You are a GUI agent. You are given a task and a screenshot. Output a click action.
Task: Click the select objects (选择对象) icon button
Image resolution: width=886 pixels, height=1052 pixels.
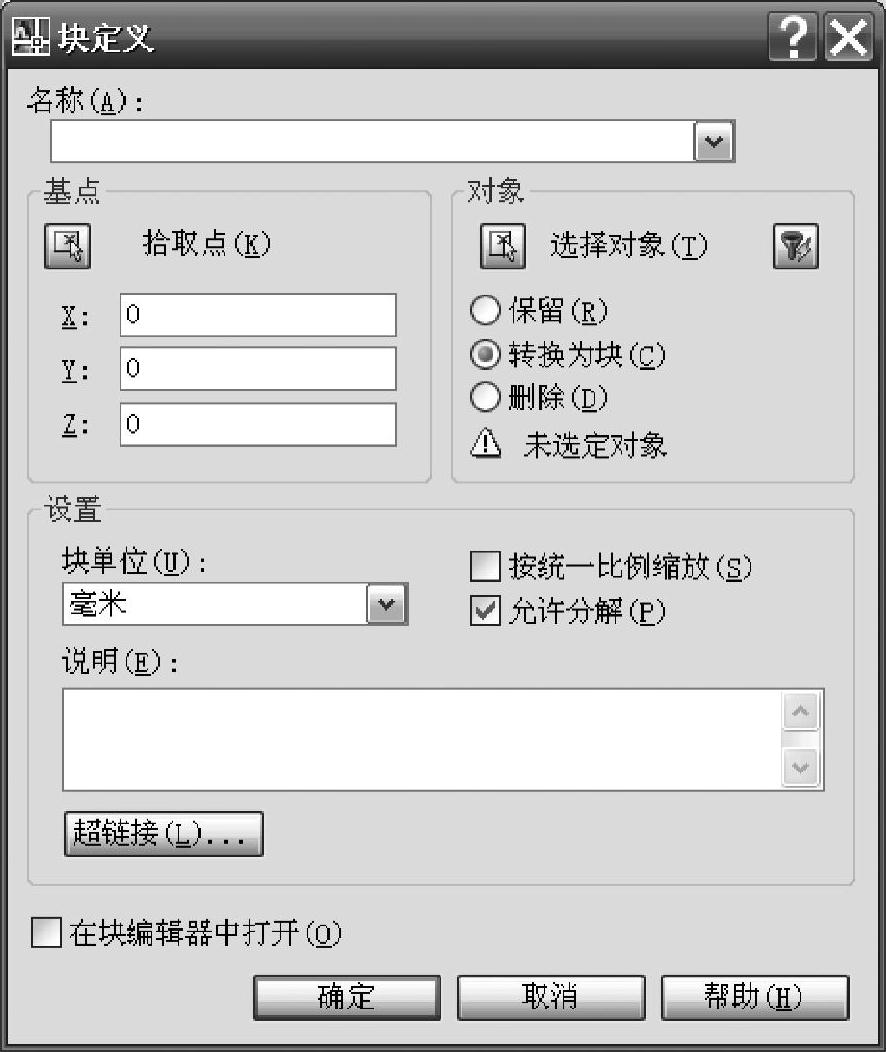point(503,246)
